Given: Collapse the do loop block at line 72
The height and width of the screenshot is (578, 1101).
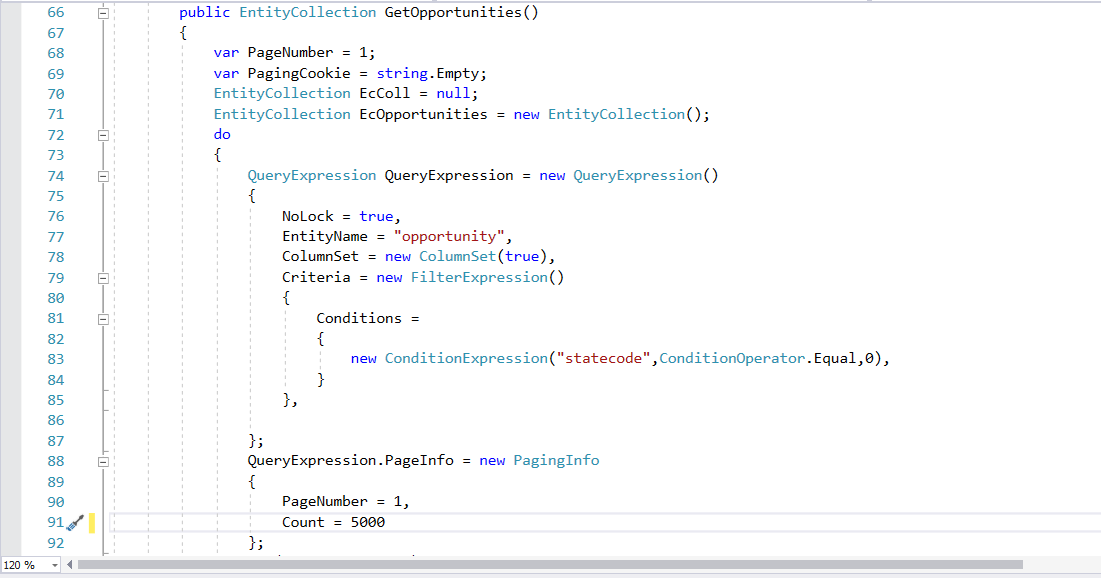Looking at the screenshot, I should [103, 134].
